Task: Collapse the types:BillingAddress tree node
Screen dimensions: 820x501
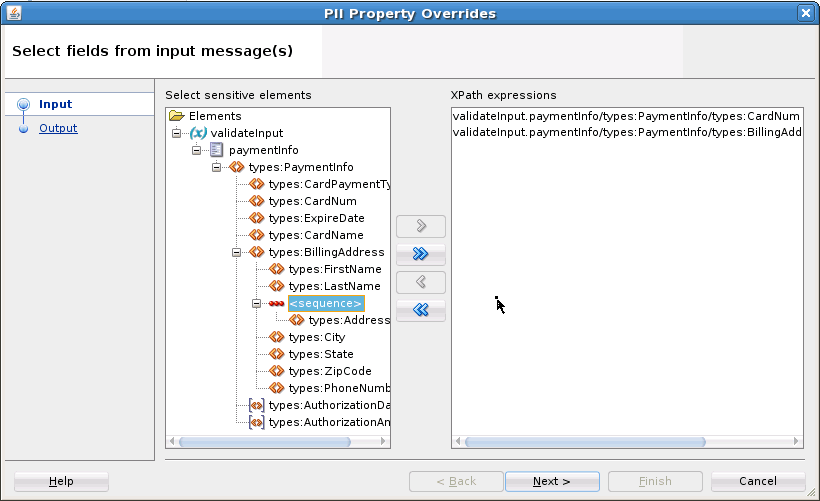Action: (x=236, y=252)
